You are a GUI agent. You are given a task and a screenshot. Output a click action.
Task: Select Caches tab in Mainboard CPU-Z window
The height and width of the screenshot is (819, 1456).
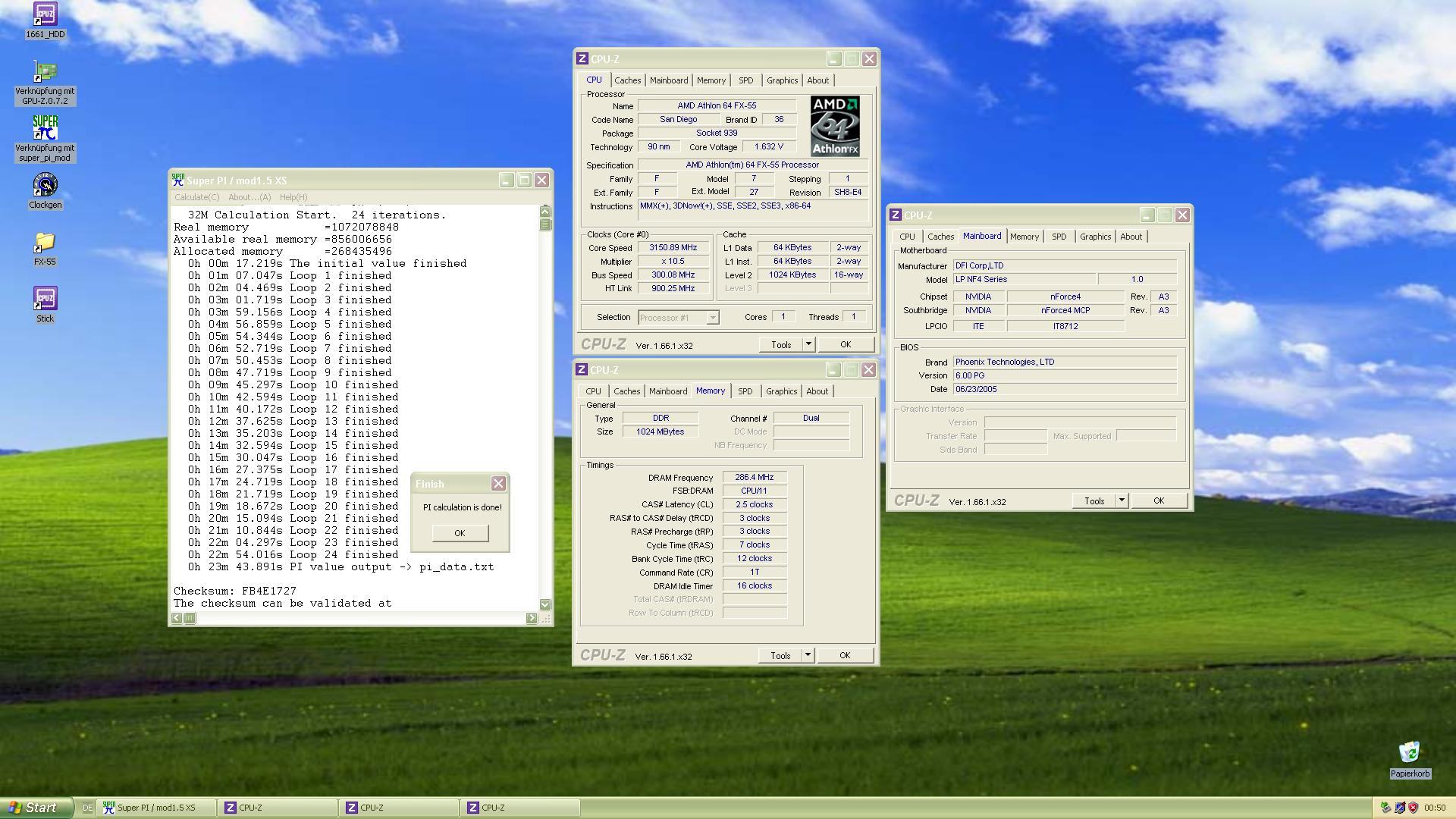pyautogui.click(x=940, y=237)
